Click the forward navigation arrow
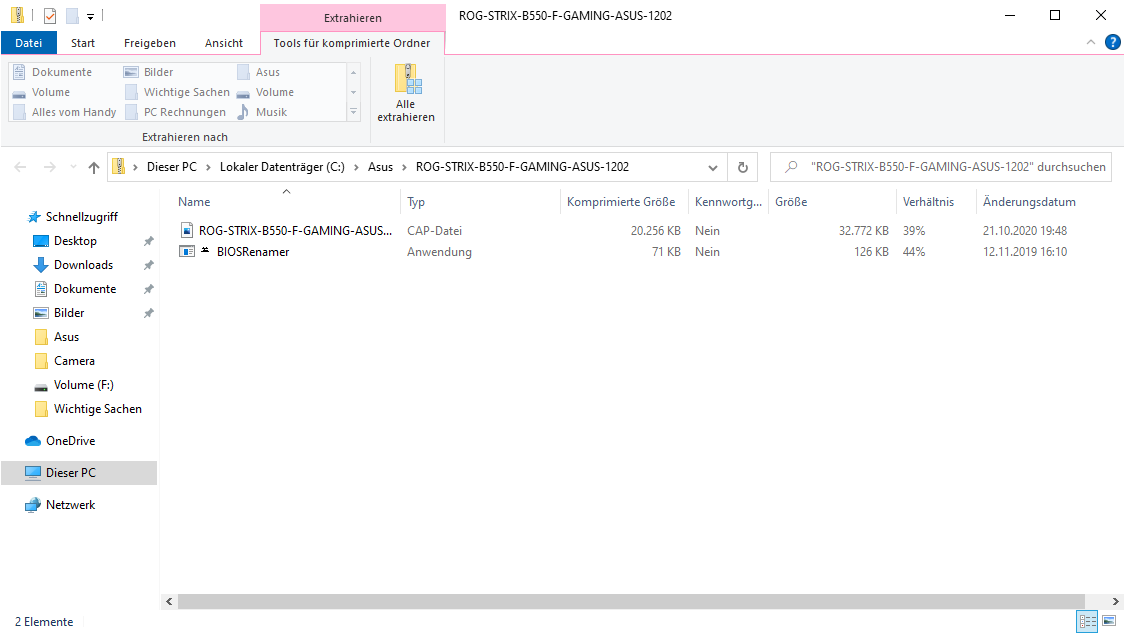The width and height of the screenshot is (1125, 634). (x=50, y=167)
